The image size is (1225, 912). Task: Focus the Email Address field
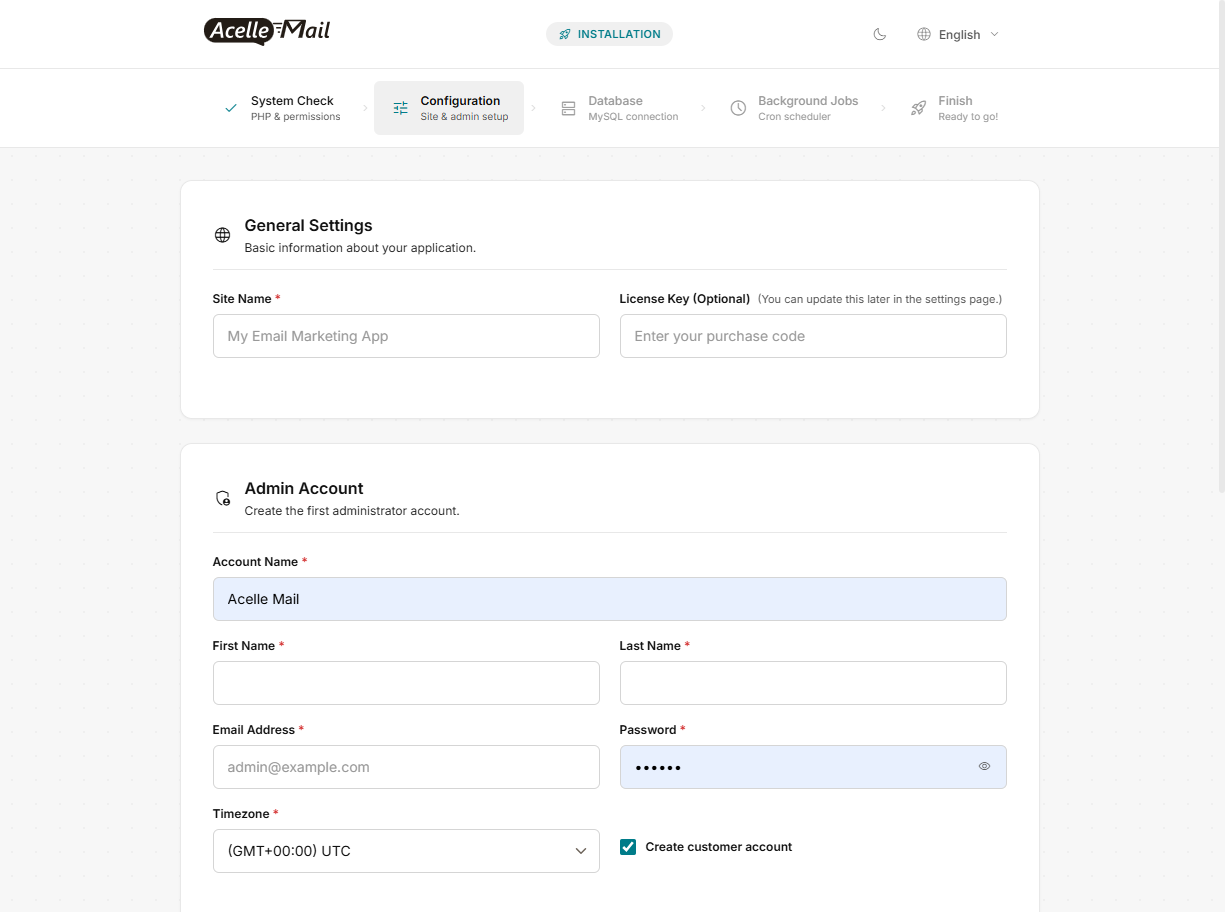406,767
